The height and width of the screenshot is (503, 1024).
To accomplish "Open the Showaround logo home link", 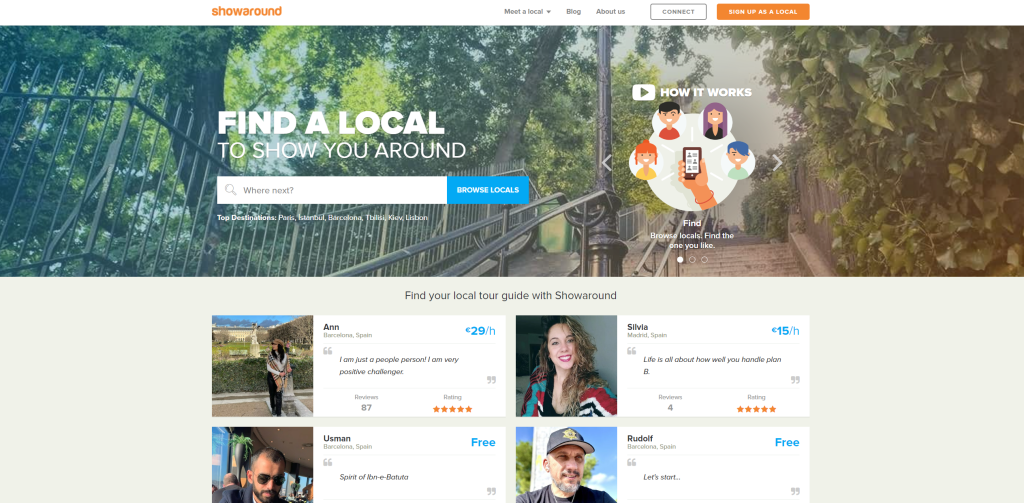I will tap(246, 11).
